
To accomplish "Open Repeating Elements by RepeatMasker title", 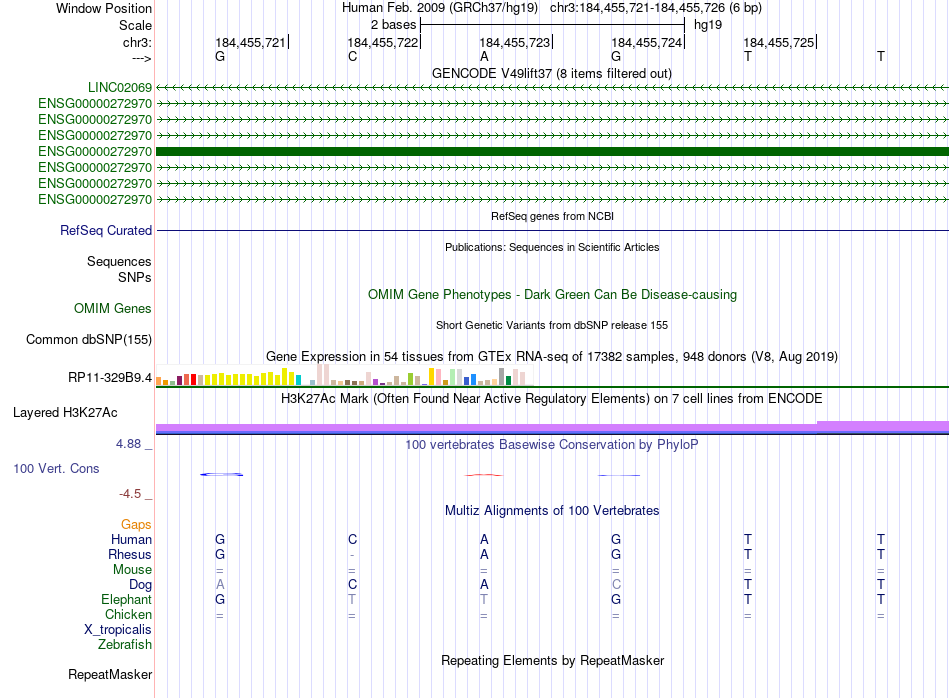I will (x=552, y=661).
